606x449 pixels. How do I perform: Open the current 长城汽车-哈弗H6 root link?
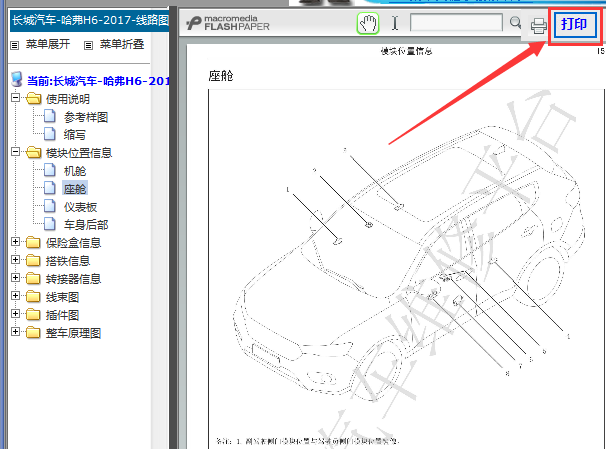pyautogui.click(x=98, y=80)
